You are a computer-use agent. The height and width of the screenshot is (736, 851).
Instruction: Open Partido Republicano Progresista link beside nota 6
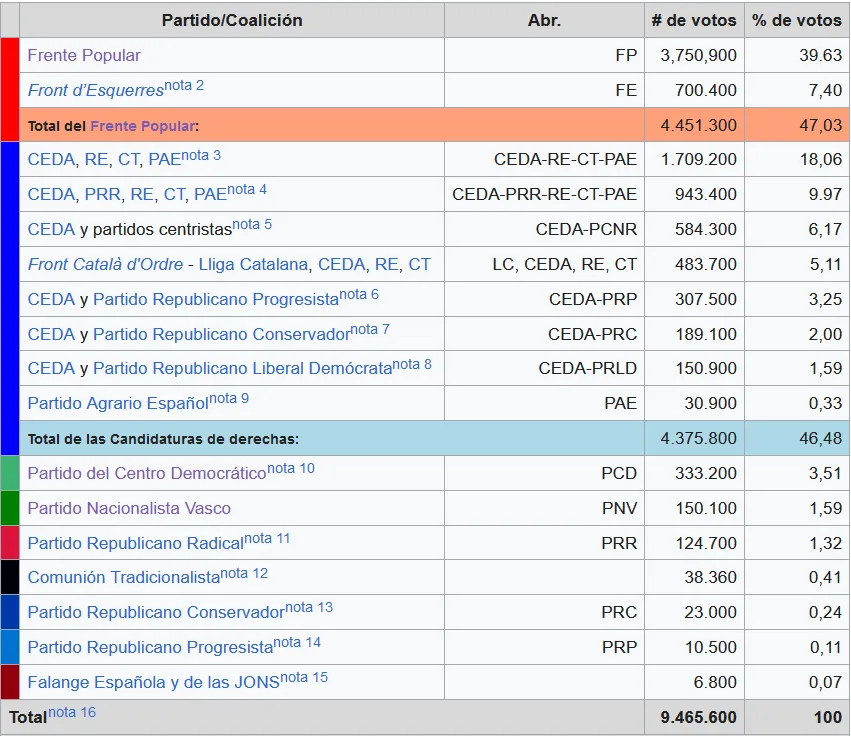(216, 300)
